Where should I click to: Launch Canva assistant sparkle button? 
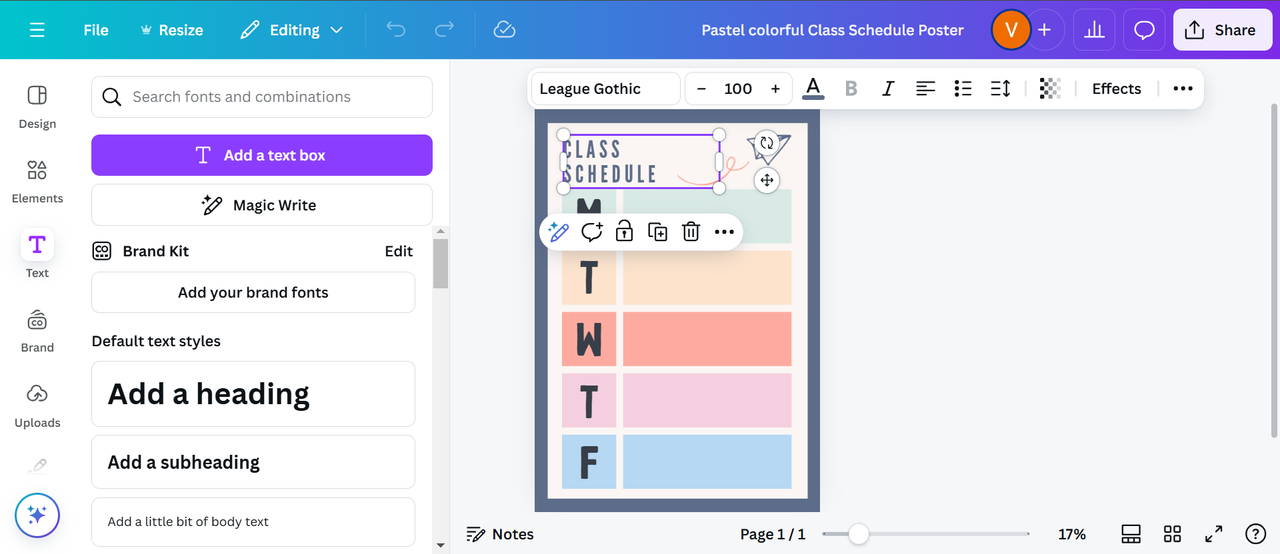coord(37,516)
